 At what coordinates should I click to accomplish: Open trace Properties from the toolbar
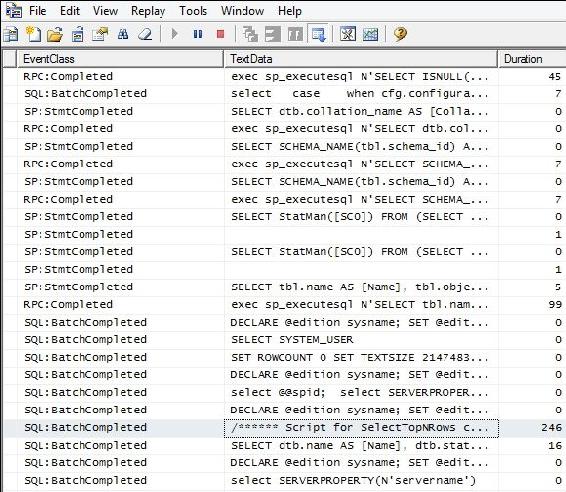[100, 35]
